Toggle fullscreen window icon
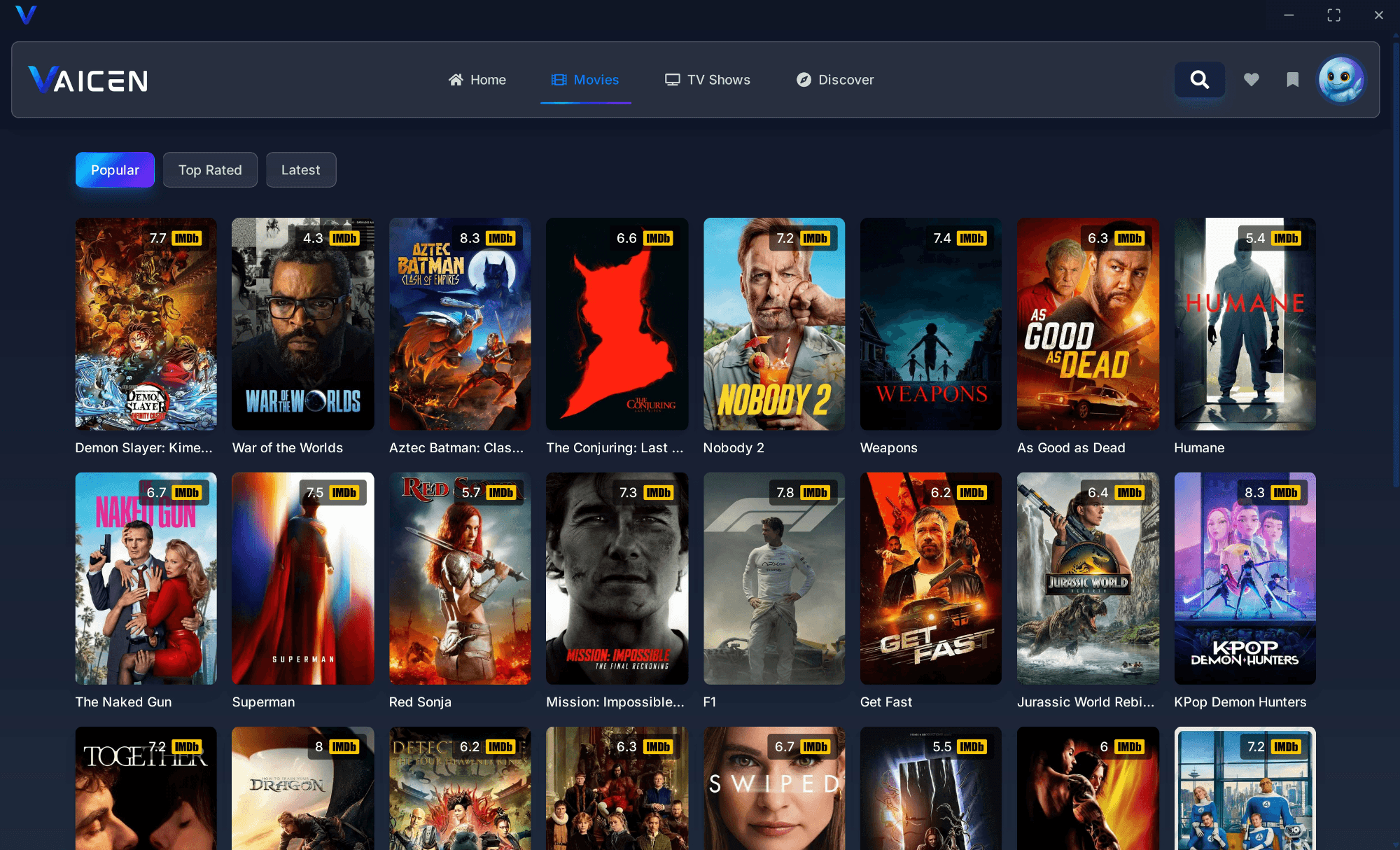The image size is (1400, 850). pyautogui.click(x=1333, y=15)
